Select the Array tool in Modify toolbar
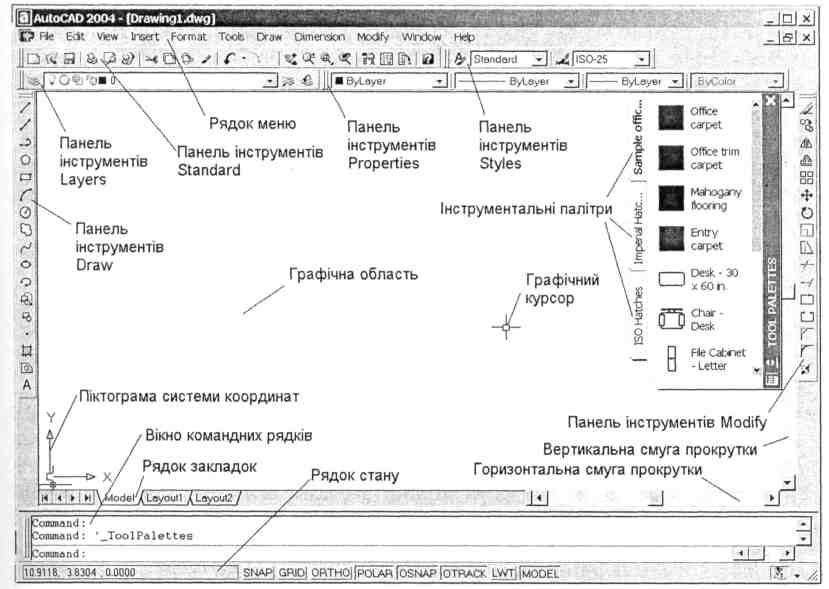The height and width of the screenshot is (589, 829). [x=806, y=178]
